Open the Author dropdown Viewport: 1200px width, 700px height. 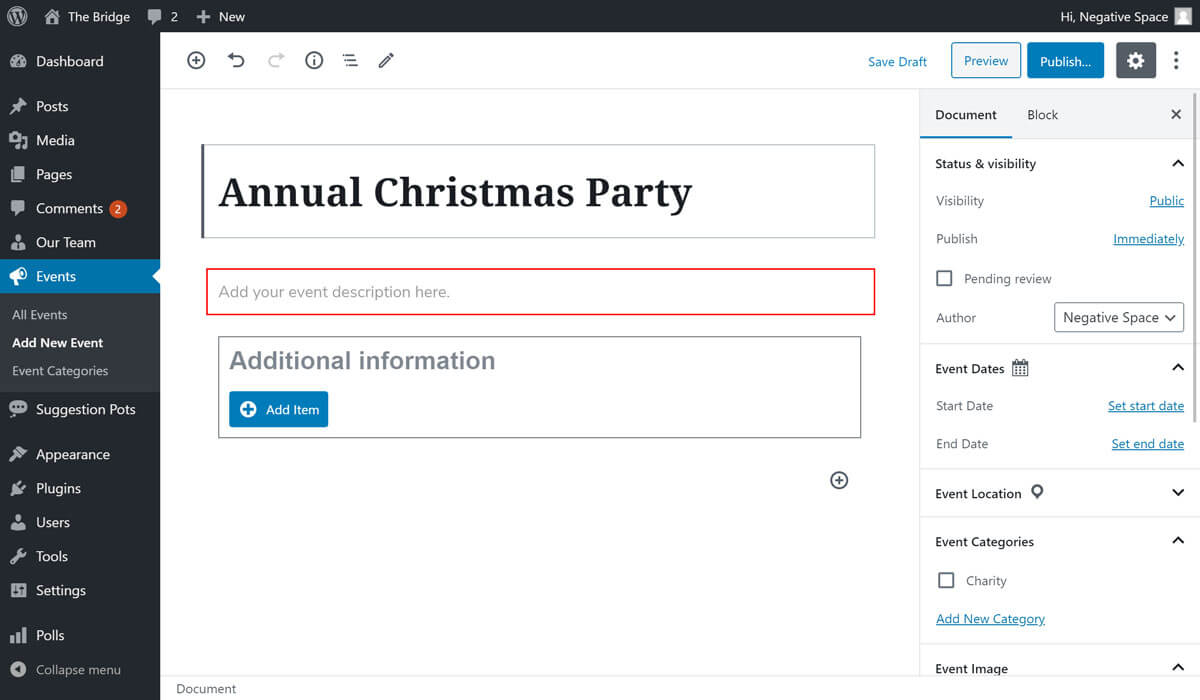pyautogui.click(x=1118, y=317)
